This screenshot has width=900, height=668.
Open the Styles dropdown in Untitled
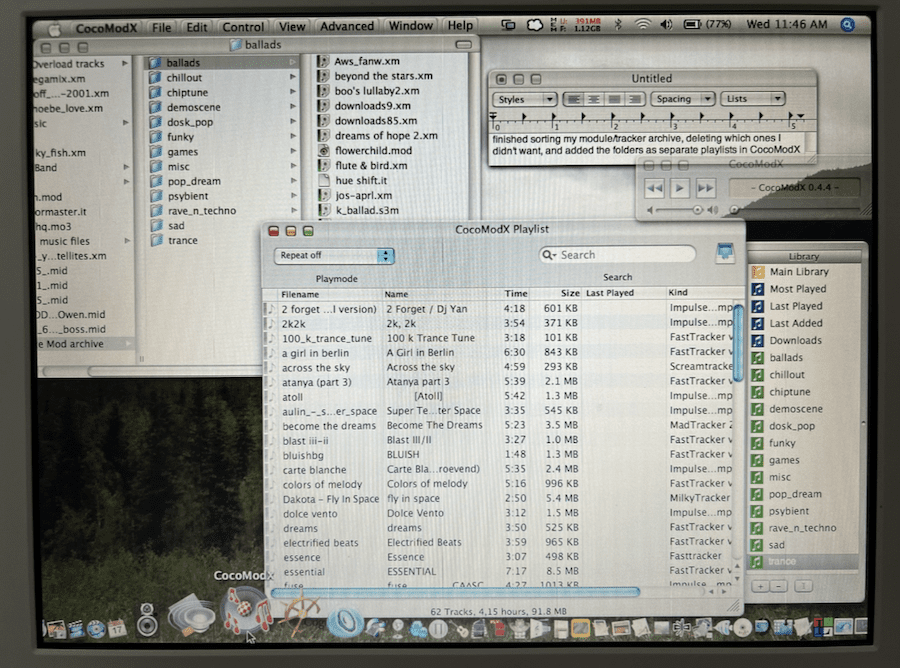tap(524, 99)
